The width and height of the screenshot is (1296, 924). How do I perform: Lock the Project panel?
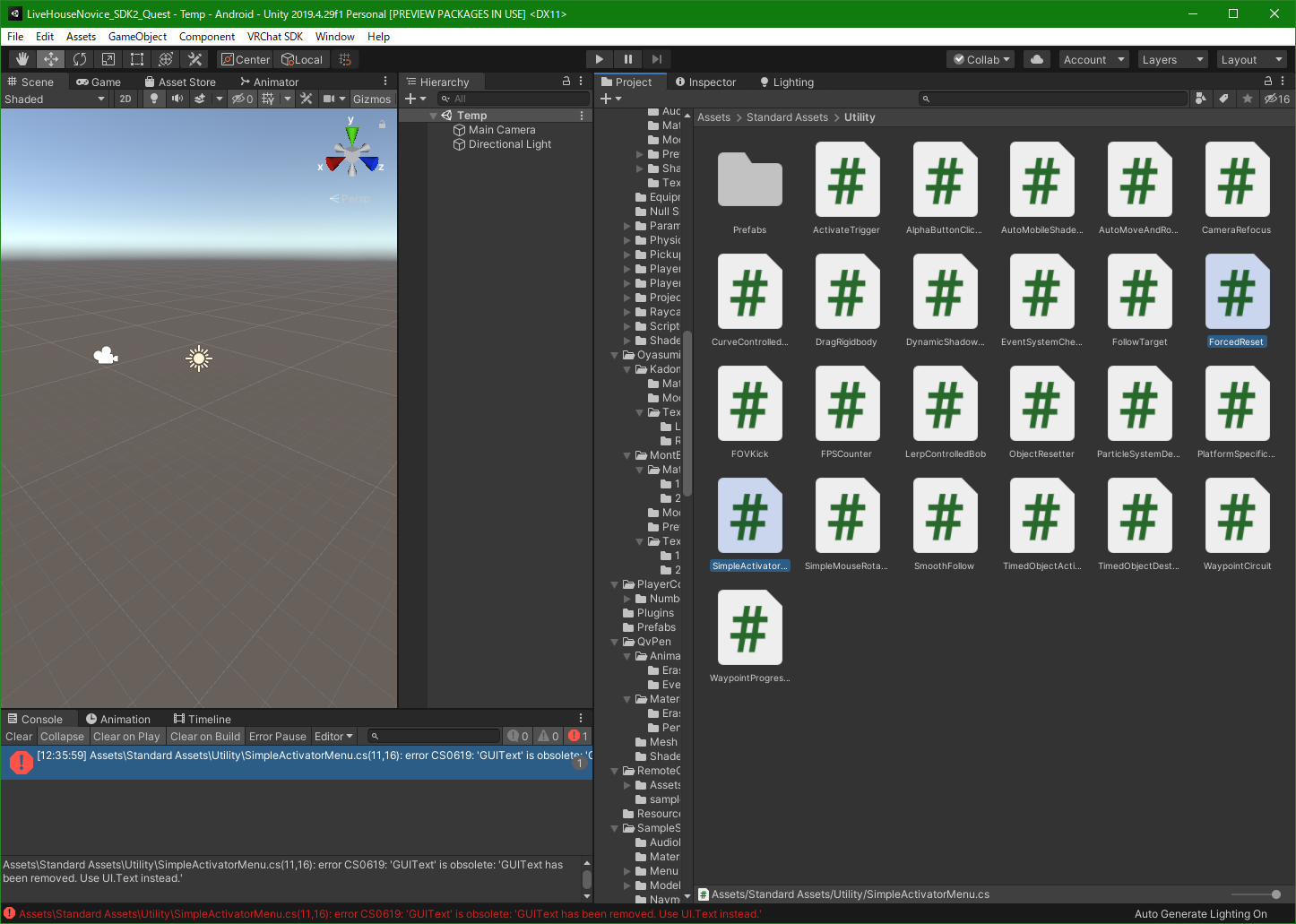point(1268,81)
